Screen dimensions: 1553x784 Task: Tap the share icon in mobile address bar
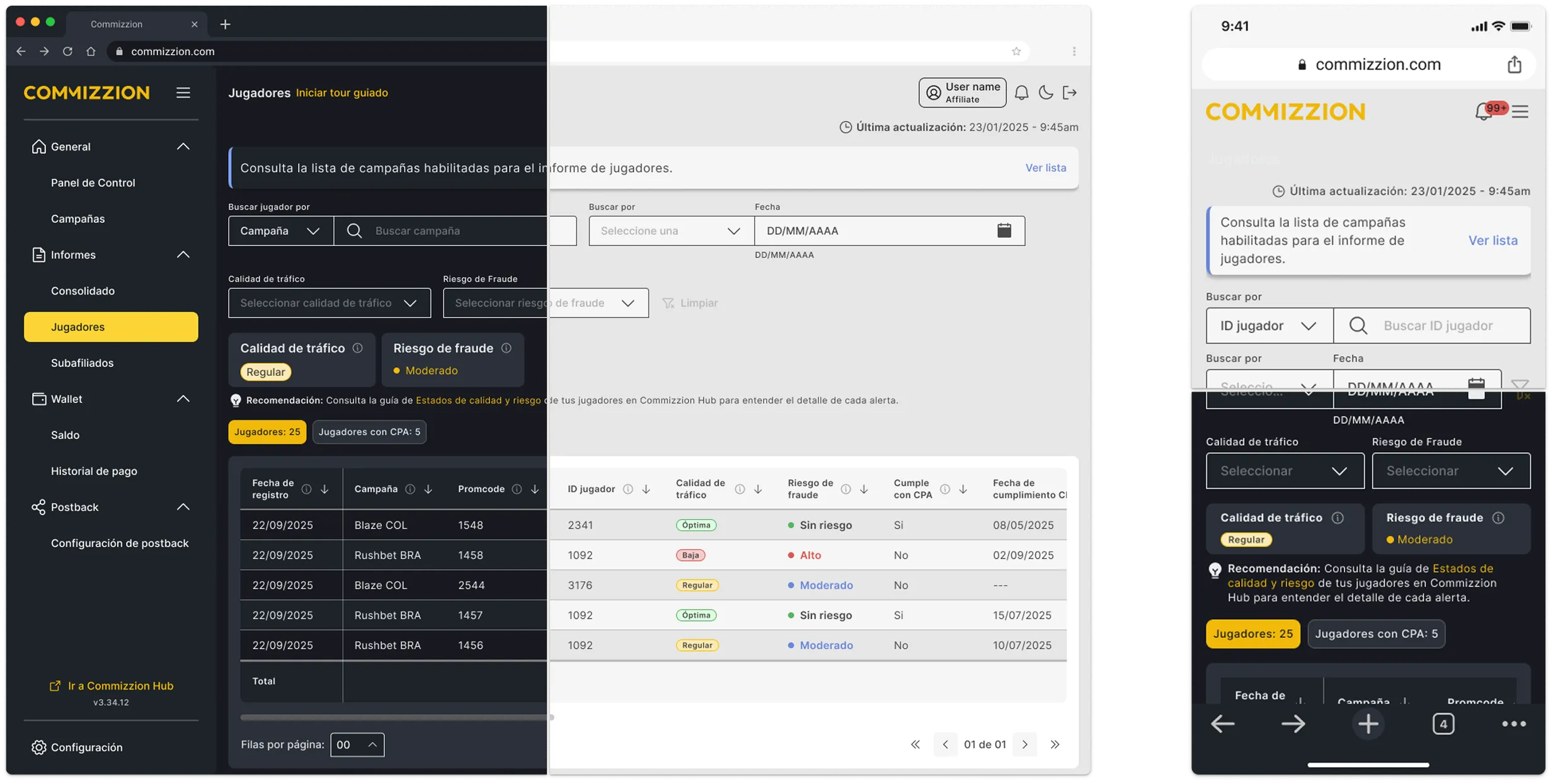pos(1515,64)
